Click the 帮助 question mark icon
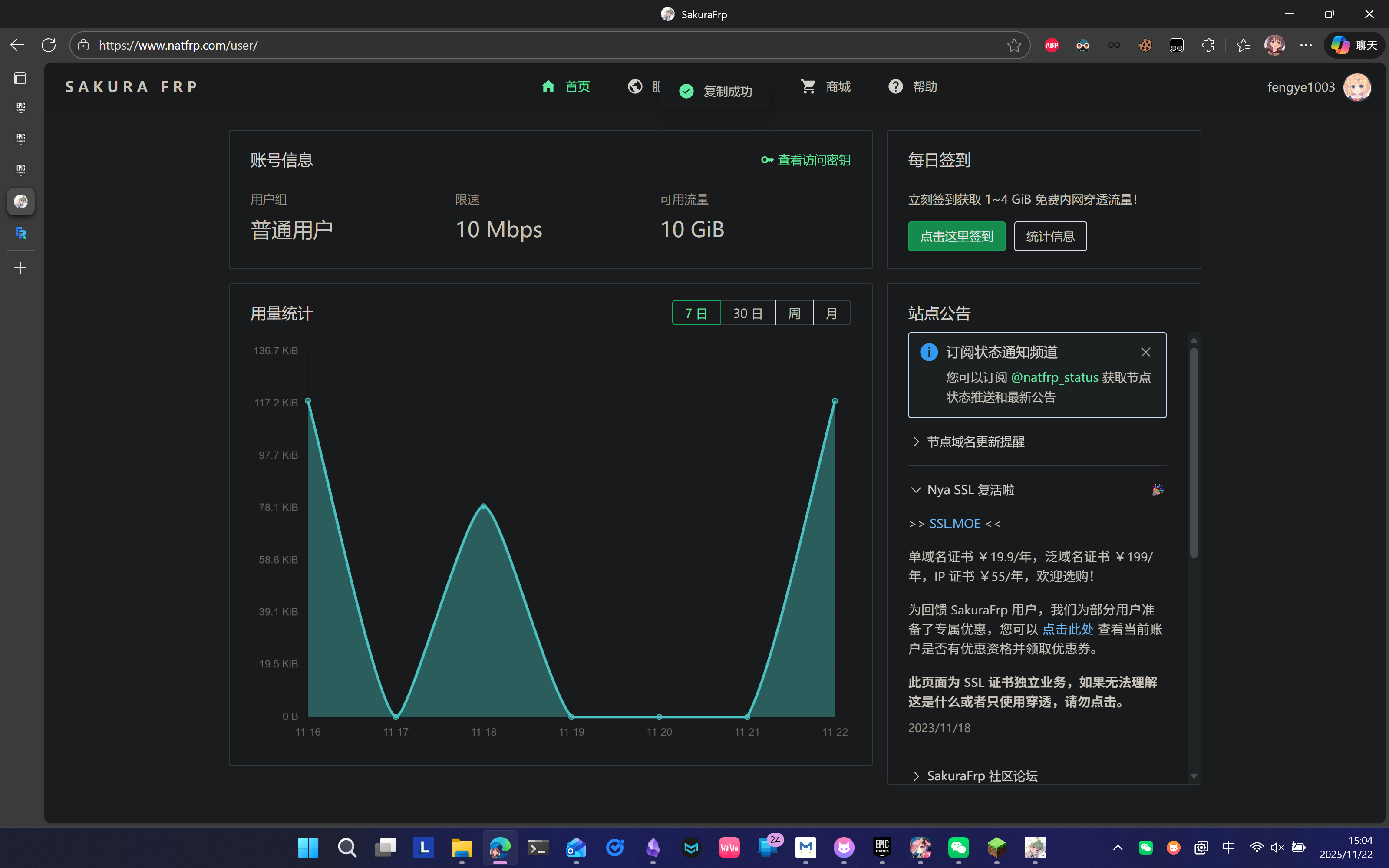This screenshot has width=1389, height=868. tap(895, 87)
